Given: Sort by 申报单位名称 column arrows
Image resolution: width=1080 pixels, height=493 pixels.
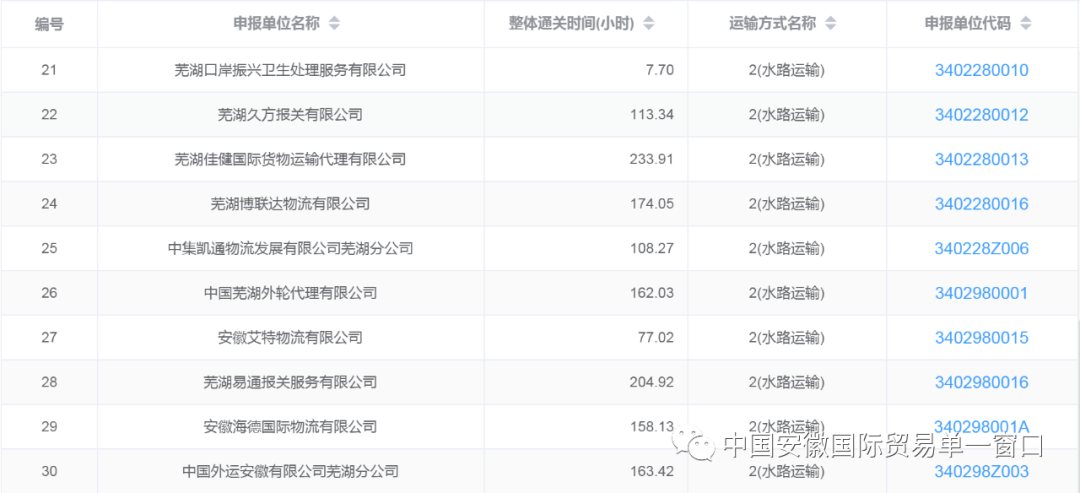Looking at the screenshot, I should click(x=334, y=23).
